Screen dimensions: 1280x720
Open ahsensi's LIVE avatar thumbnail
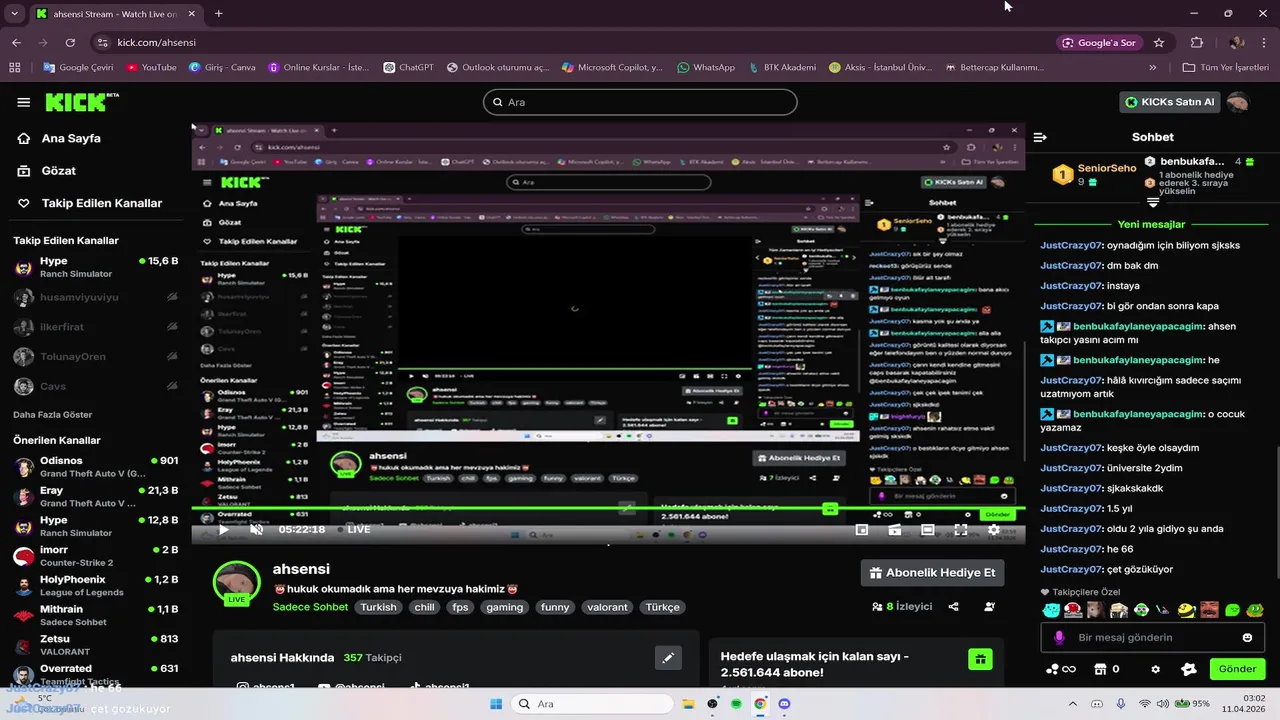coord(237,582)
